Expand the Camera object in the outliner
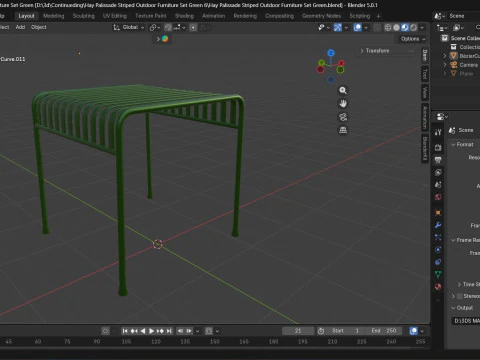 tap(445, 65)
